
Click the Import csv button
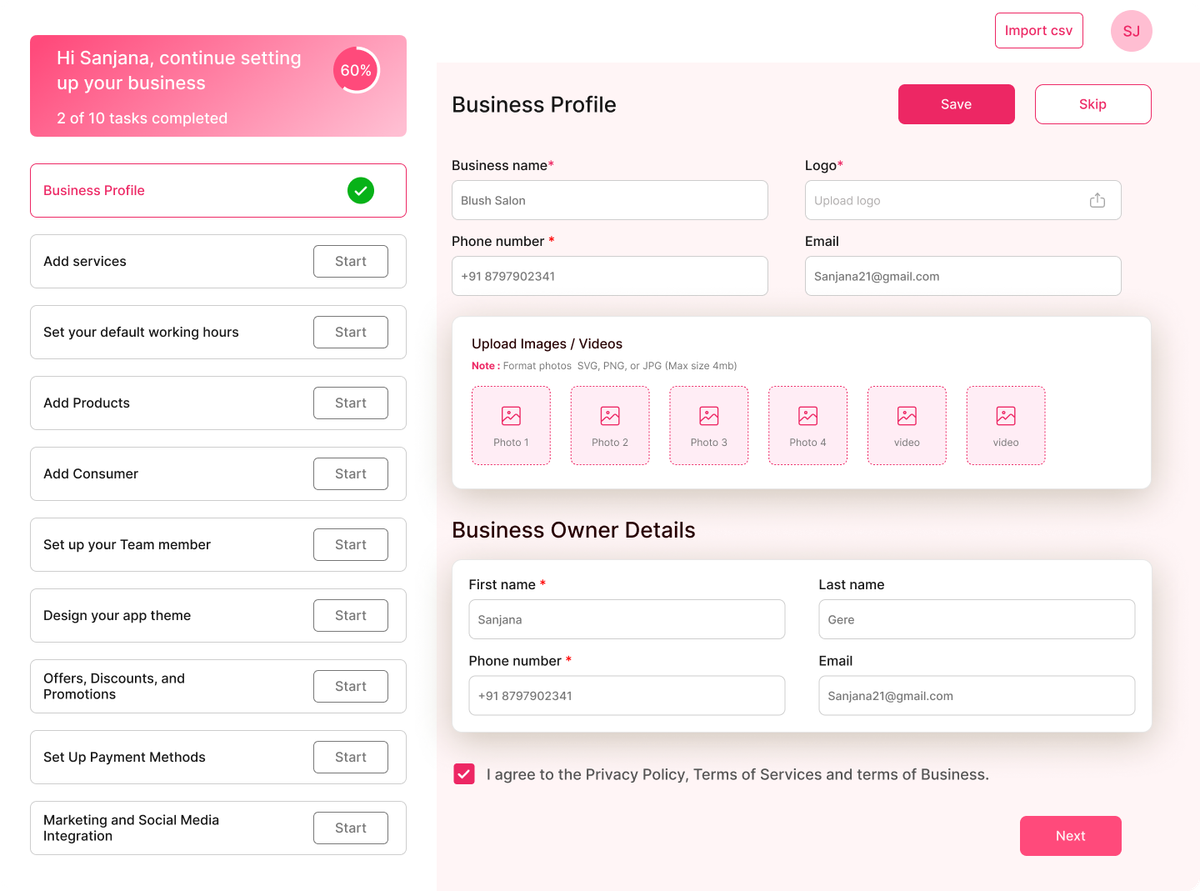pyautogui.click(x=1038, y=31)
